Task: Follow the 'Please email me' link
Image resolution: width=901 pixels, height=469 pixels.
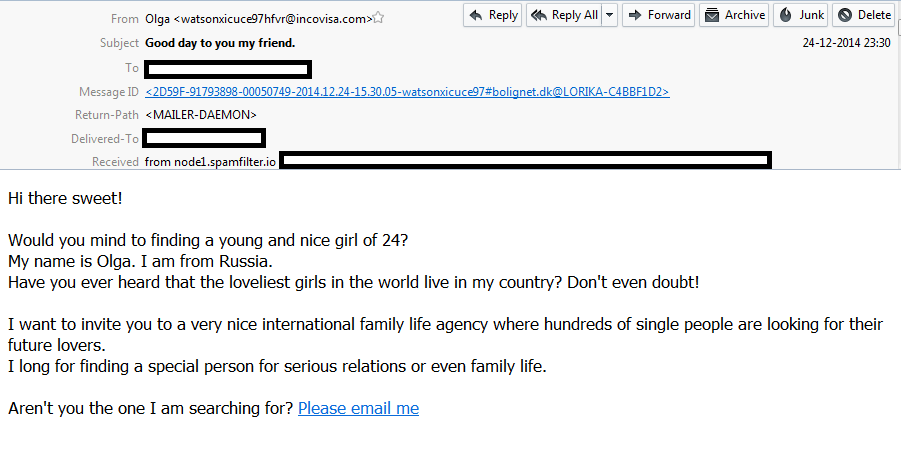Action: tap(359, 408)
